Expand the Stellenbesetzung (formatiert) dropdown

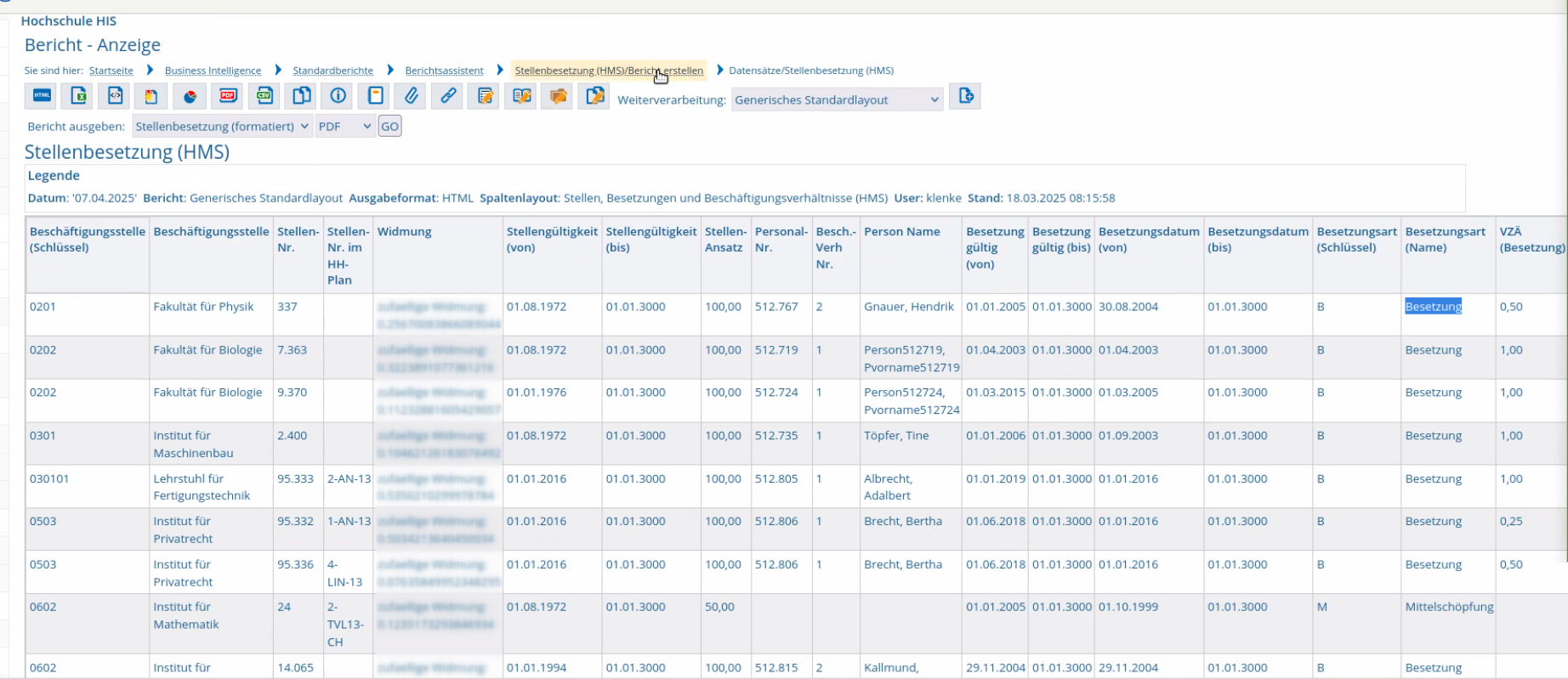pos(222,127)
